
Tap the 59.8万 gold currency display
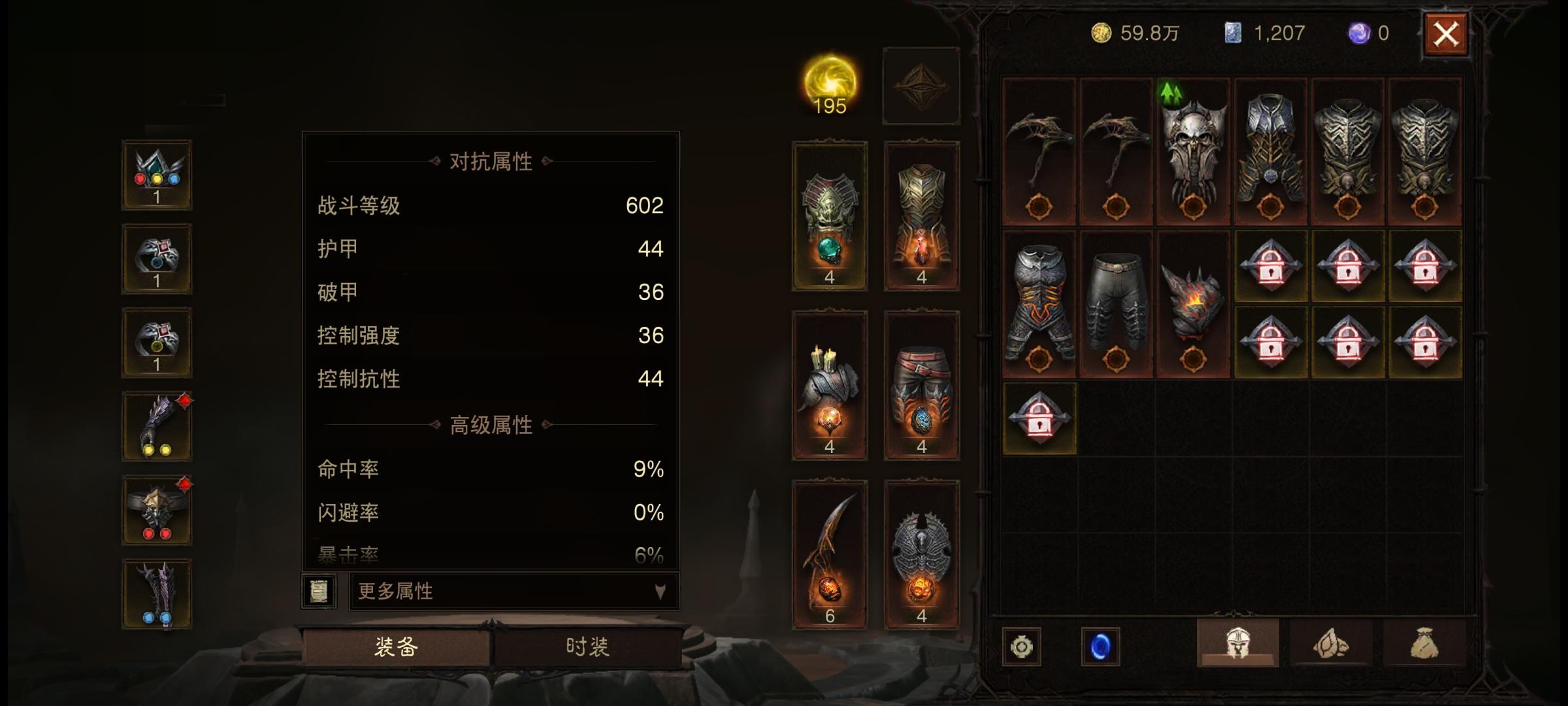coord(1135,33)
